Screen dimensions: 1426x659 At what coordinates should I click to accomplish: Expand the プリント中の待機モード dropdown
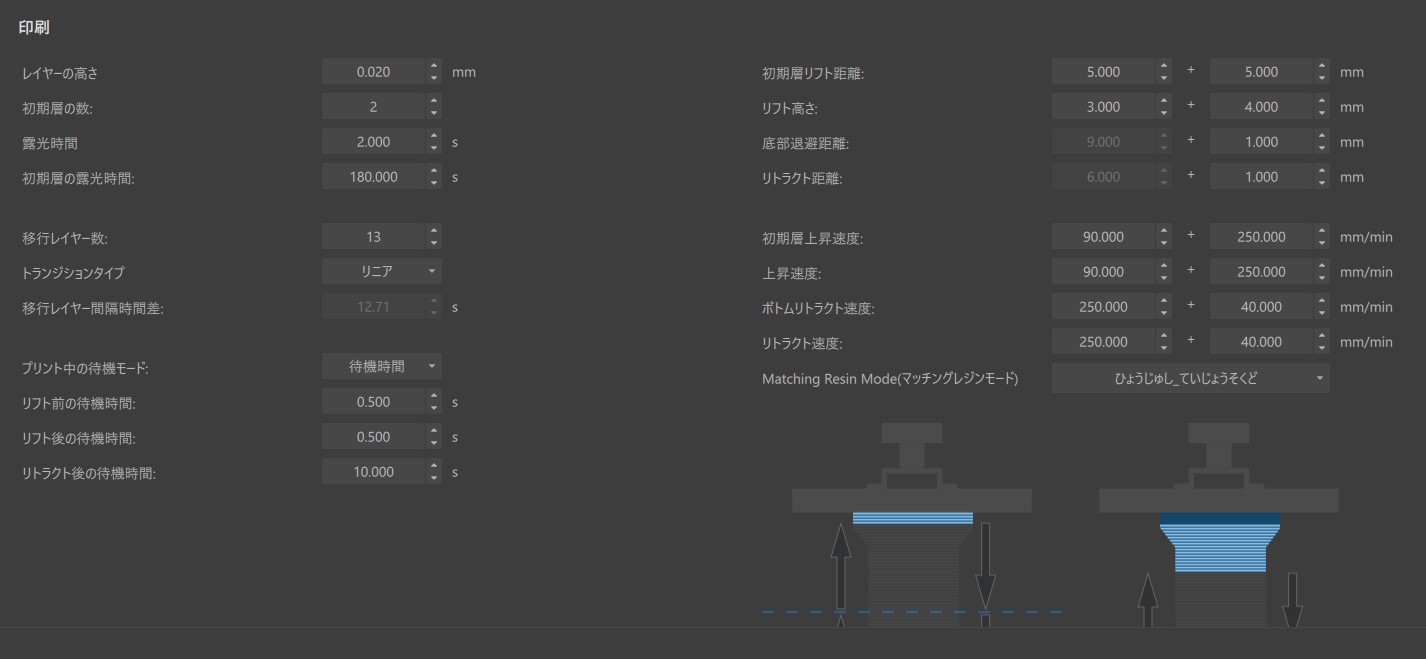[x=381, y=367]
